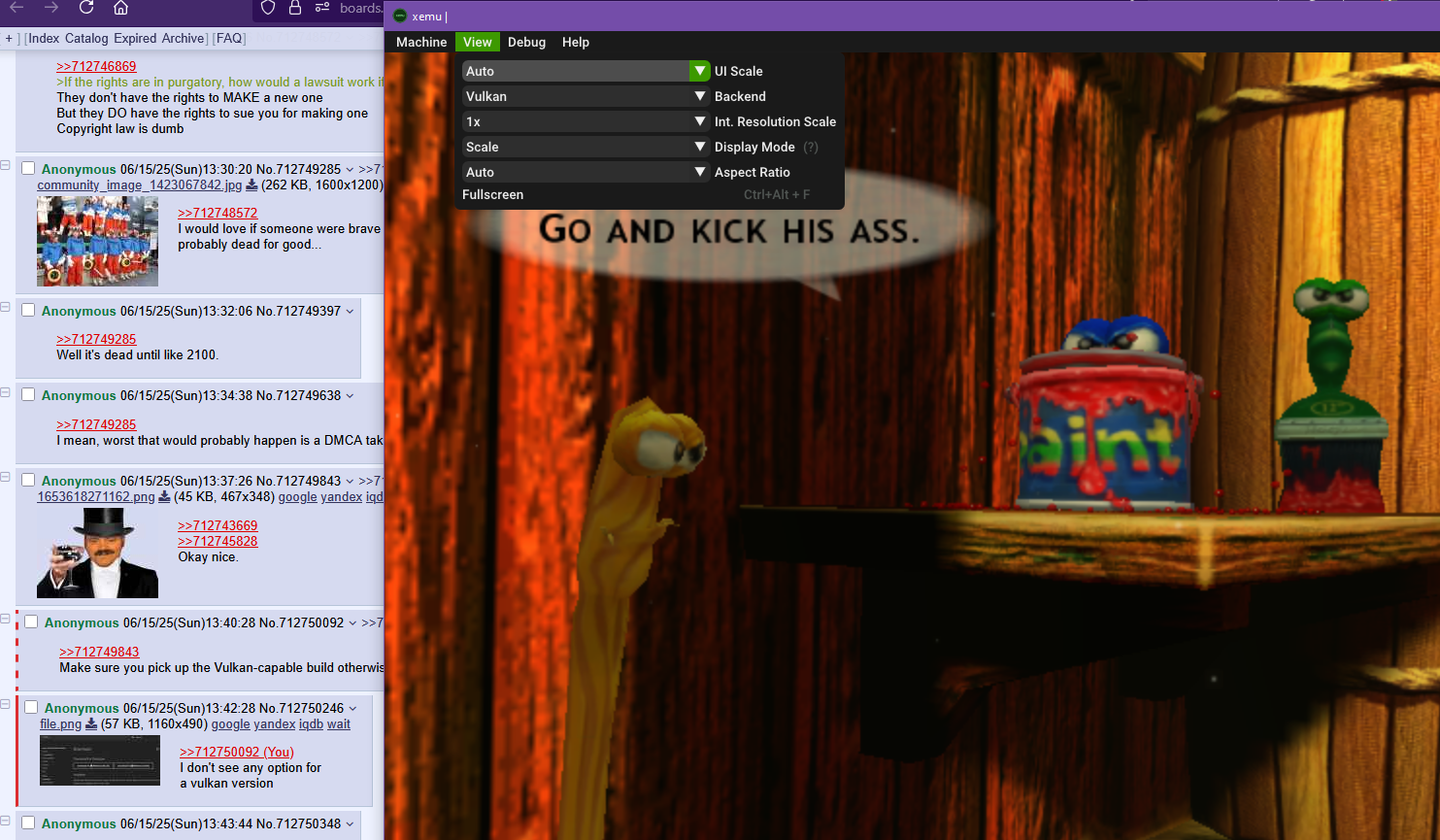Click download icon next to 1653618271162.png
The height and width of the screenshot is (840, 1440).
pos(164,496)
